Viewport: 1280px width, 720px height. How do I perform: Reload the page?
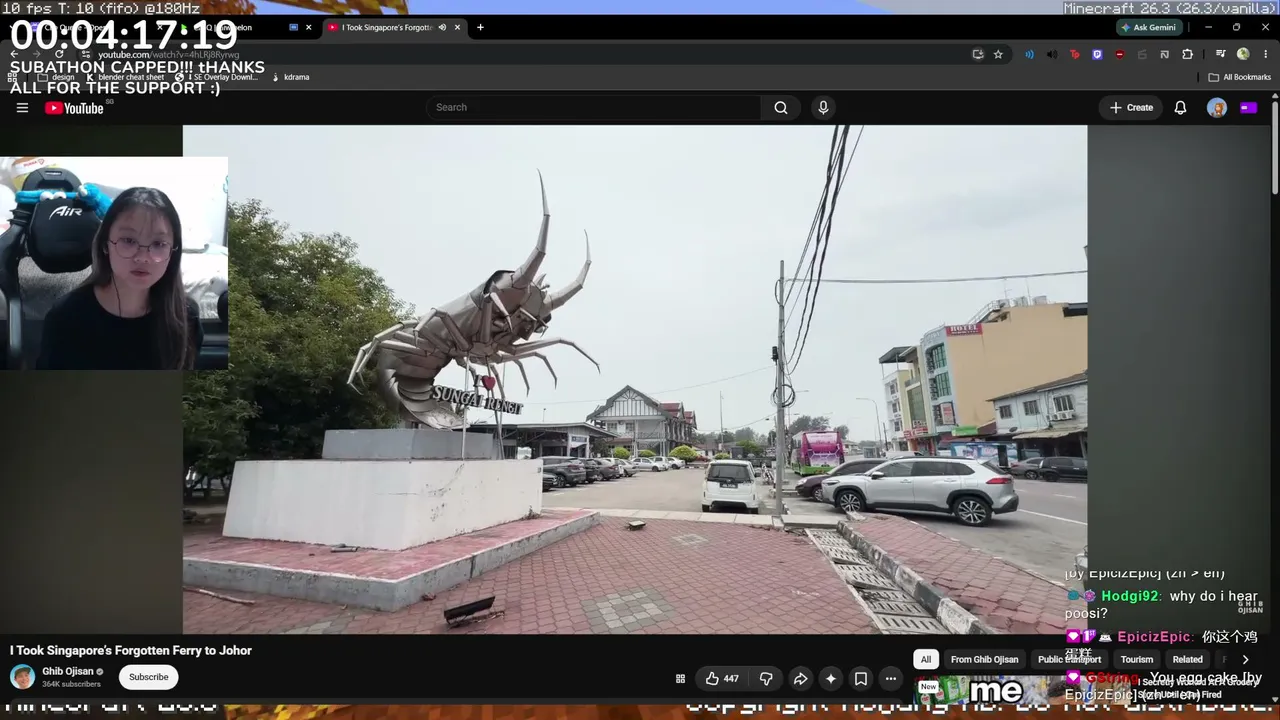coord(59,54)
